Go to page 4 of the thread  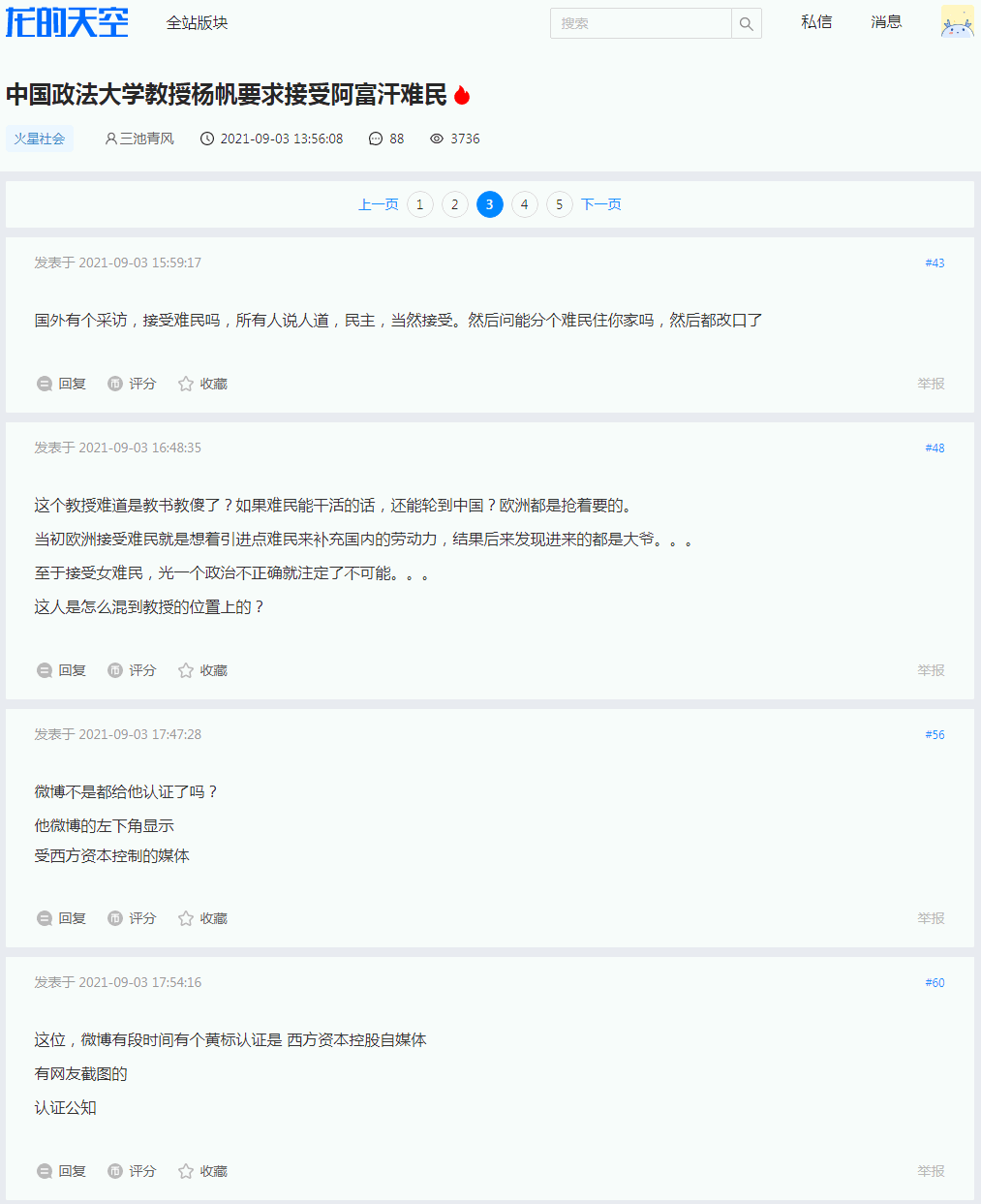(x=524, y=204)
